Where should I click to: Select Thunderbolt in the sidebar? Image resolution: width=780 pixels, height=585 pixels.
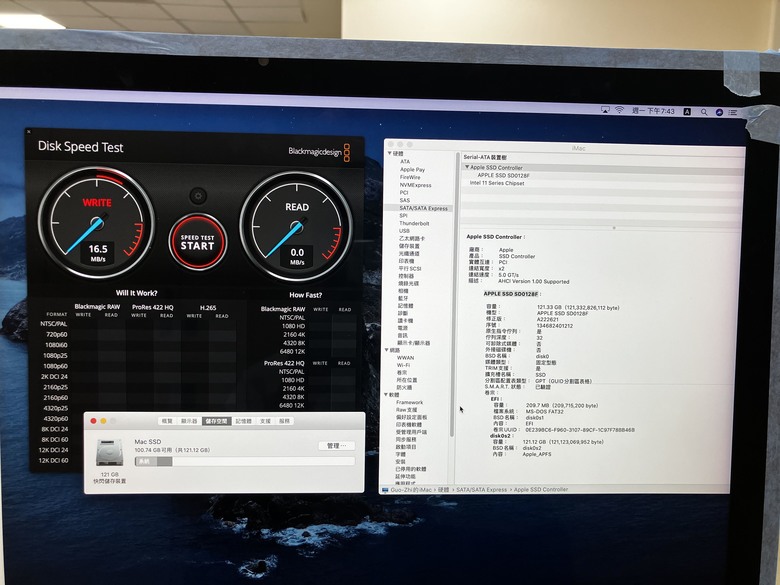point(414,223)
